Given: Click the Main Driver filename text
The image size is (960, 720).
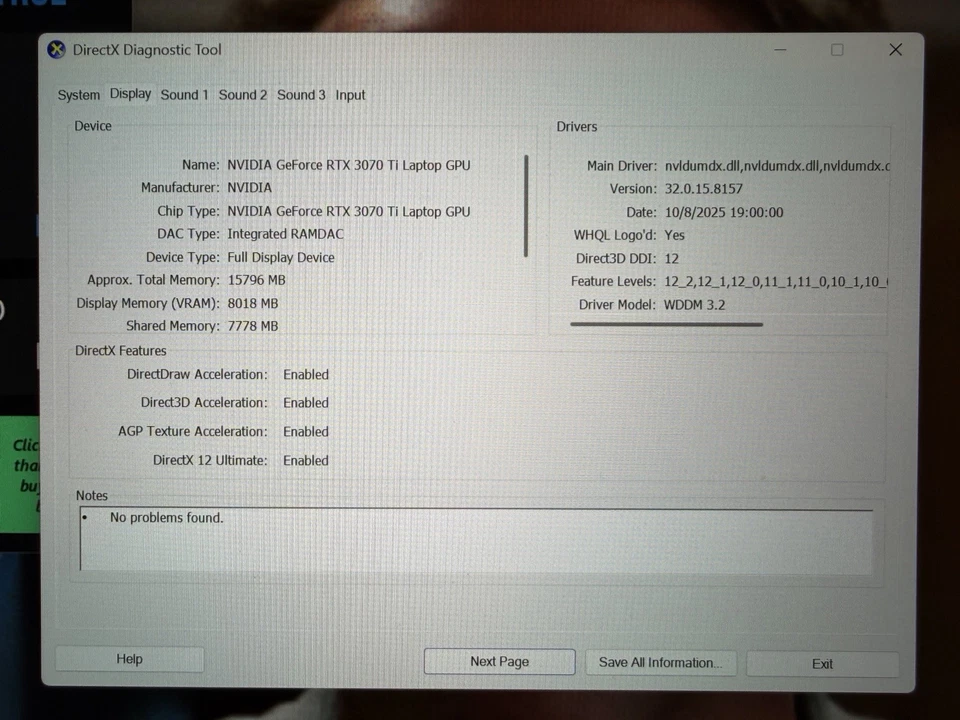Looking at the screenshot, I should 777,165.
